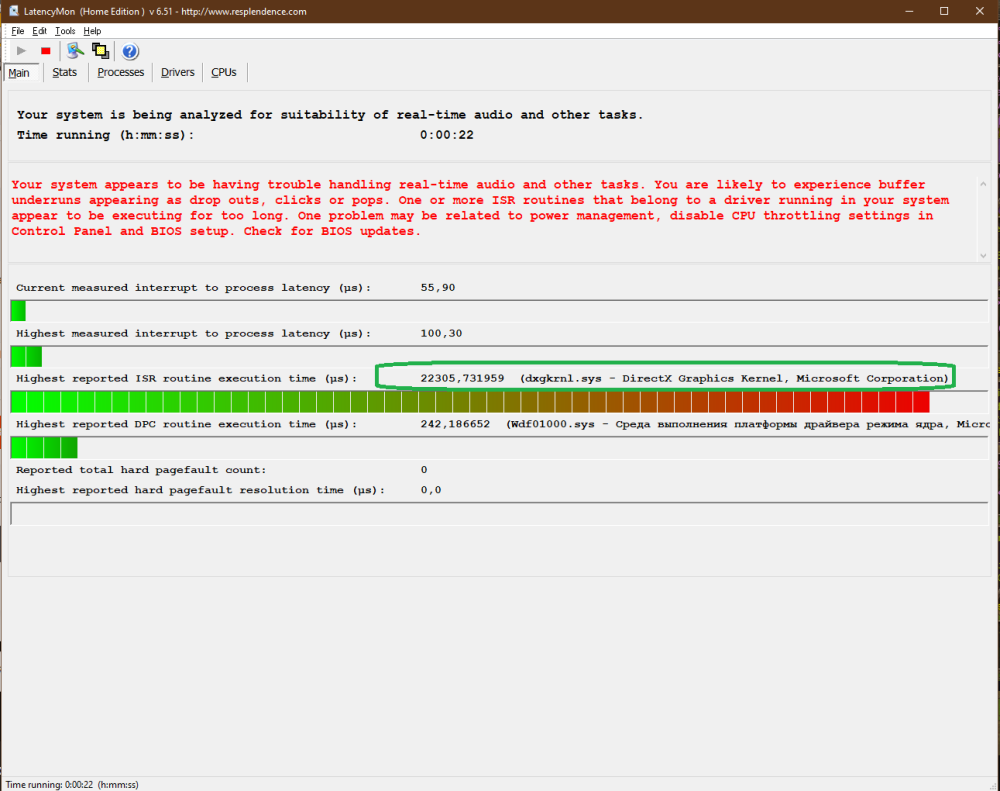Switch to the Processes tab
Viewport: 1000px width, 791px height.
(x=121, y=73)
